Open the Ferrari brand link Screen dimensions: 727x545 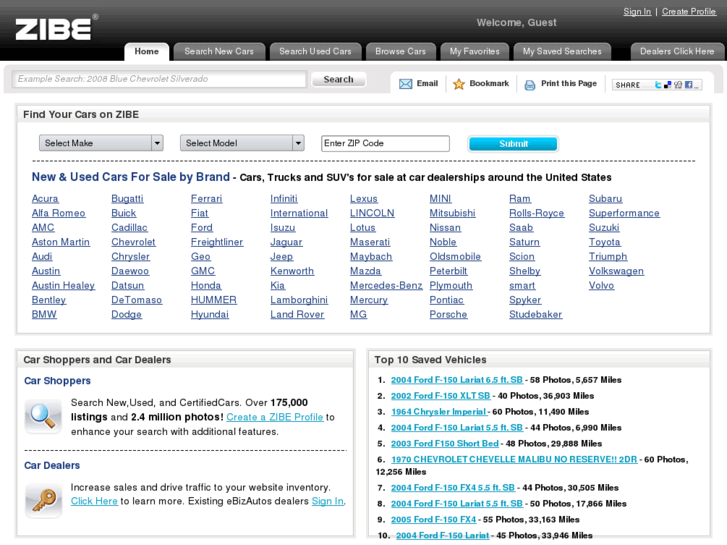(x=207, y=199)
